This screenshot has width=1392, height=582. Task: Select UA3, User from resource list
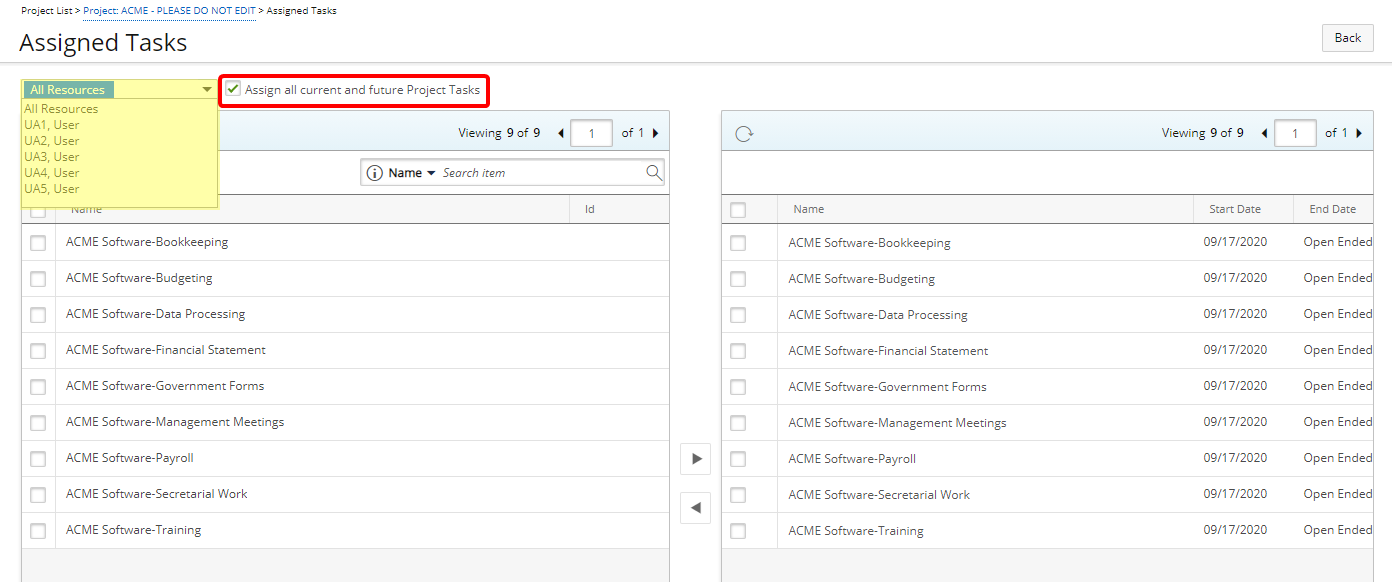[x=52, y=157]
